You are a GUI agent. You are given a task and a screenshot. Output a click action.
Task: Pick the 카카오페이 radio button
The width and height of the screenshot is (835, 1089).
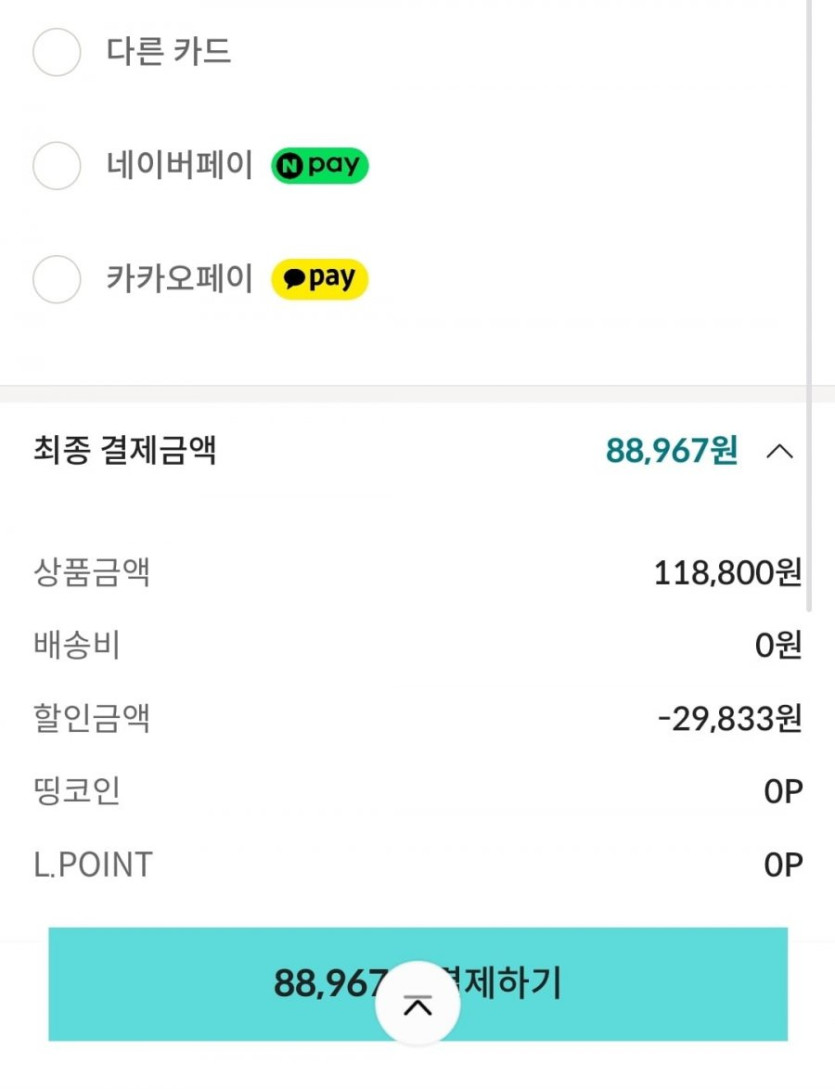[57, 279]
